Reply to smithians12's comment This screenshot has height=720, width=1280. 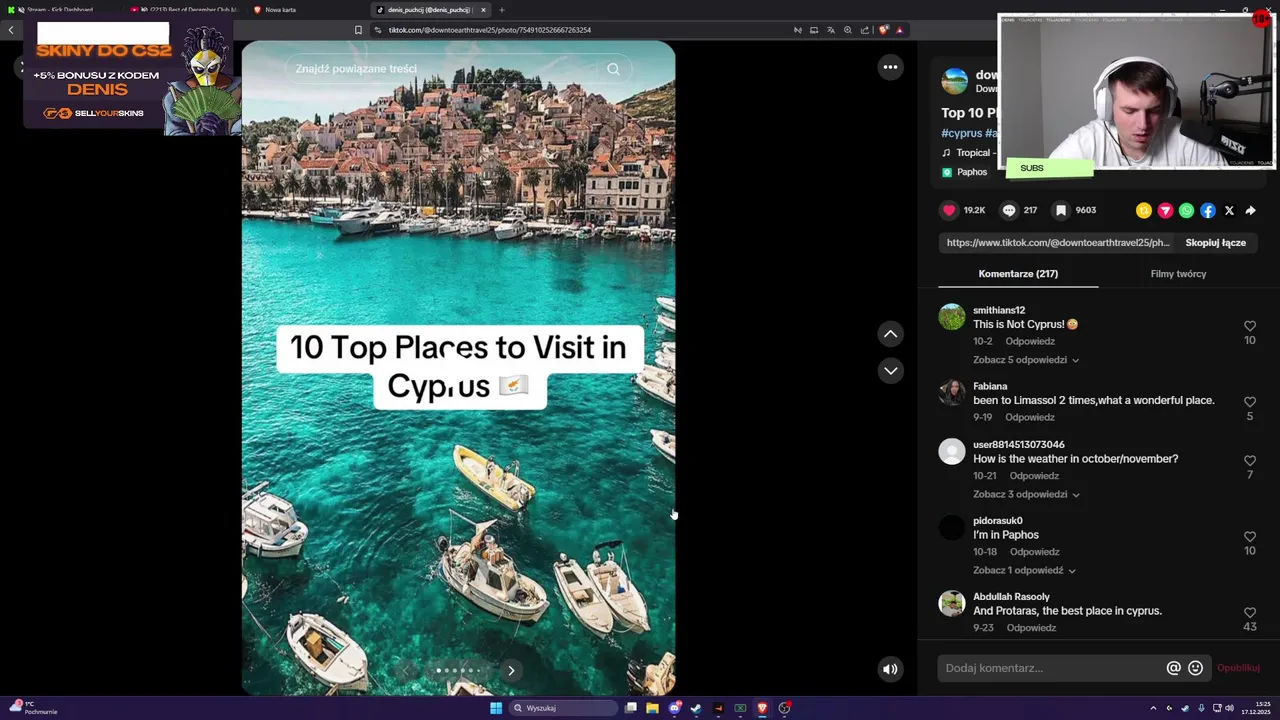point(1030,341)
